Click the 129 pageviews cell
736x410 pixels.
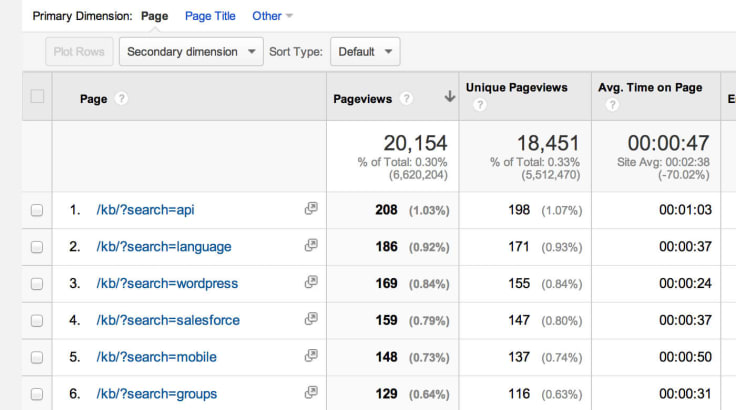[x=386, y=394]
